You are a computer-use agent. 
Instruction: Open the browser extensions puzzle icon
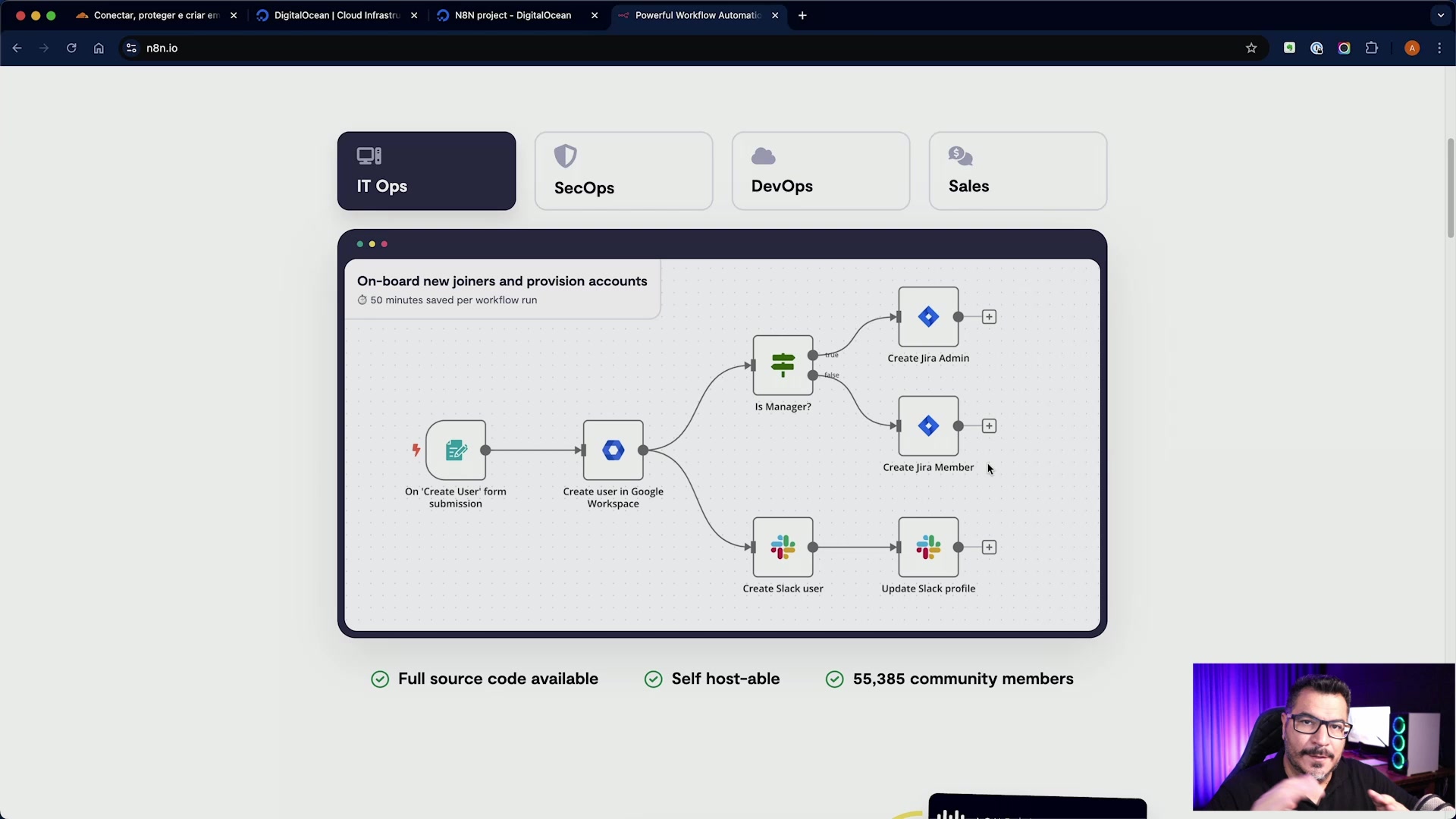[1371, 48]
